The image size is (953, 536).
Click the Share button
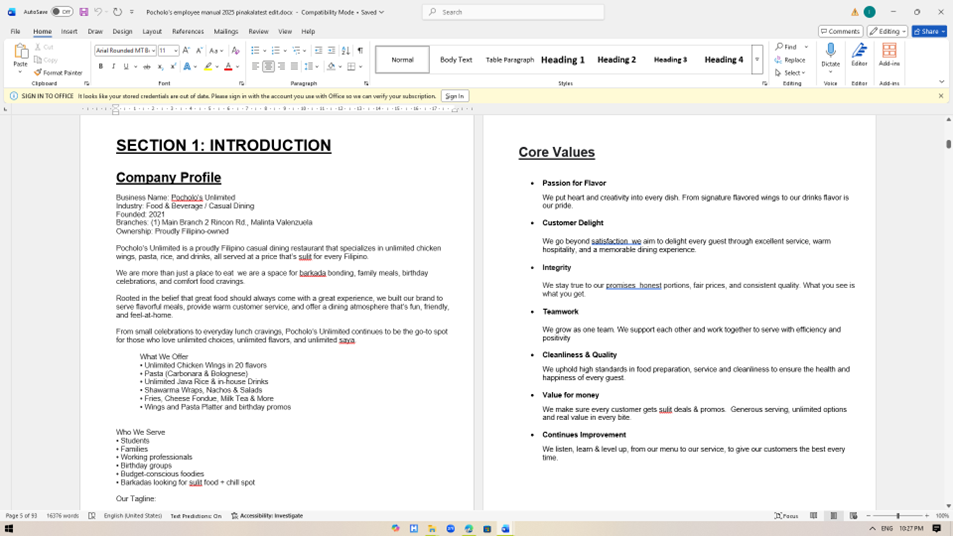(929, 32)
